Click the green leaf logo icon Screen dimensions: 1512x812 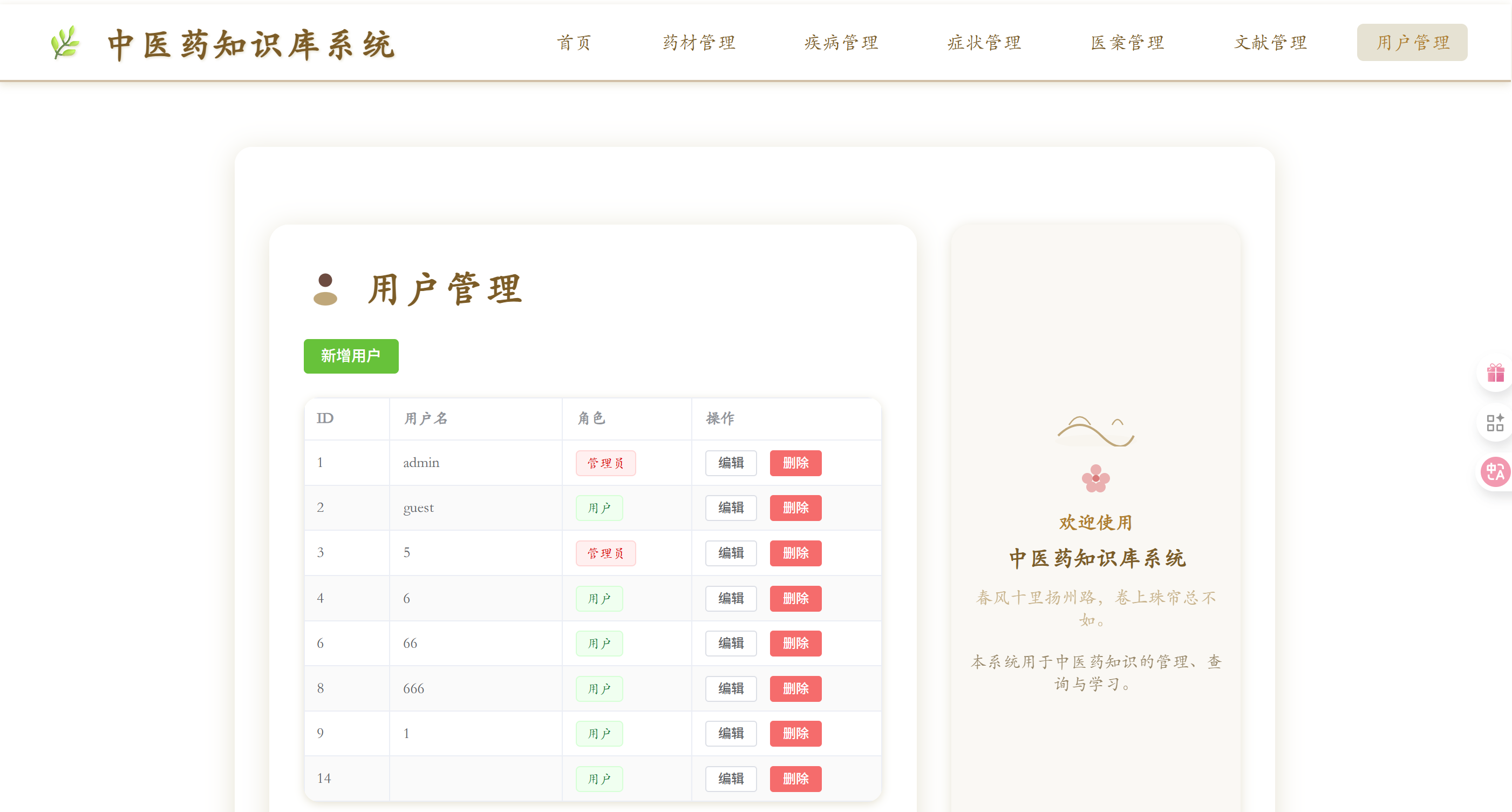(65, 42)
